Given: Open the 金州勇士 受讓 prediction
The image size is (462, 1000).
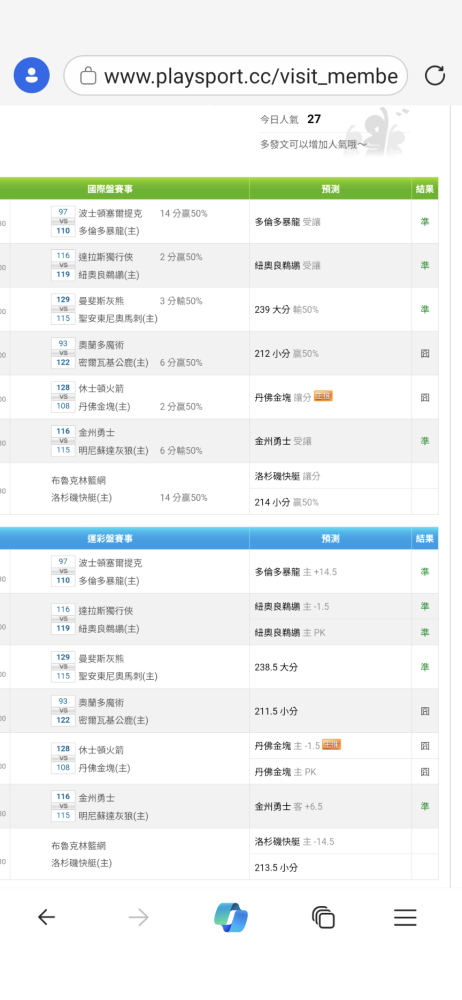Looking at the screenshot, I should (x=283, y=441).
